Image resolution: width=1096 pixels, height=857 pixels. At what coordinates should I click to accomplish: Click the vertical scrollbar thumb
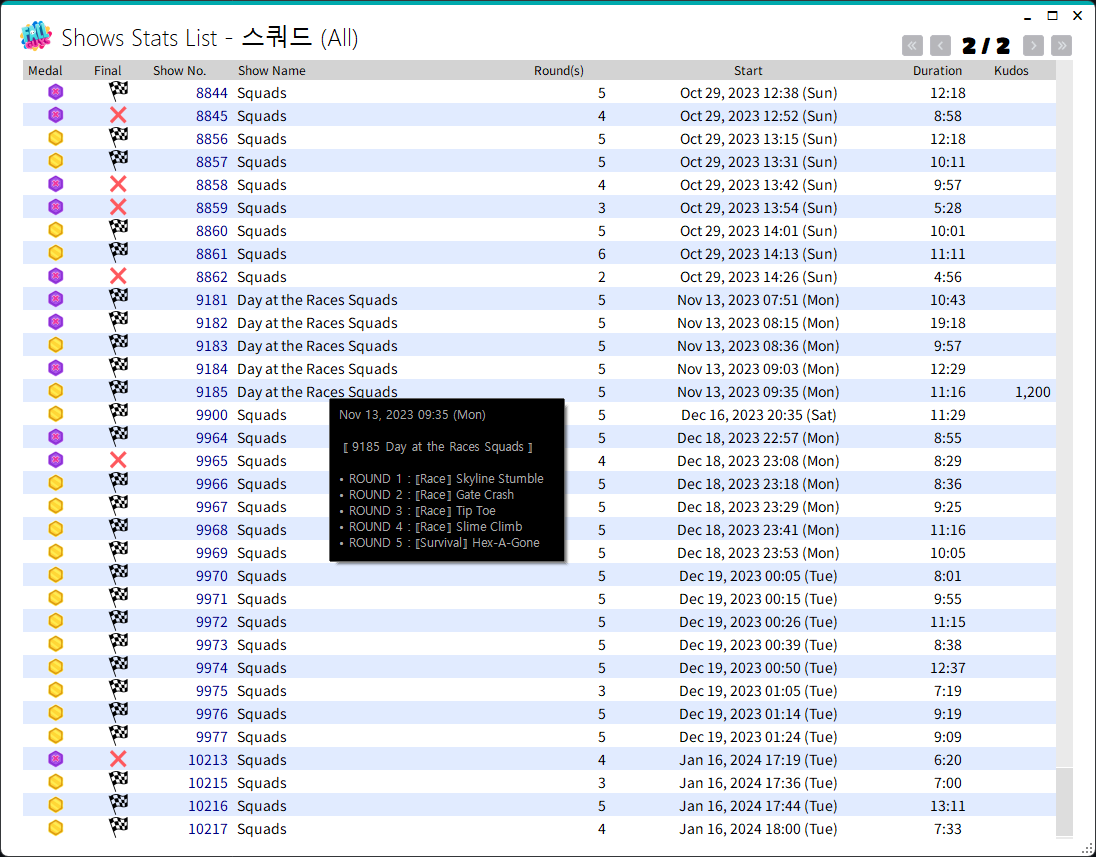1064,801
